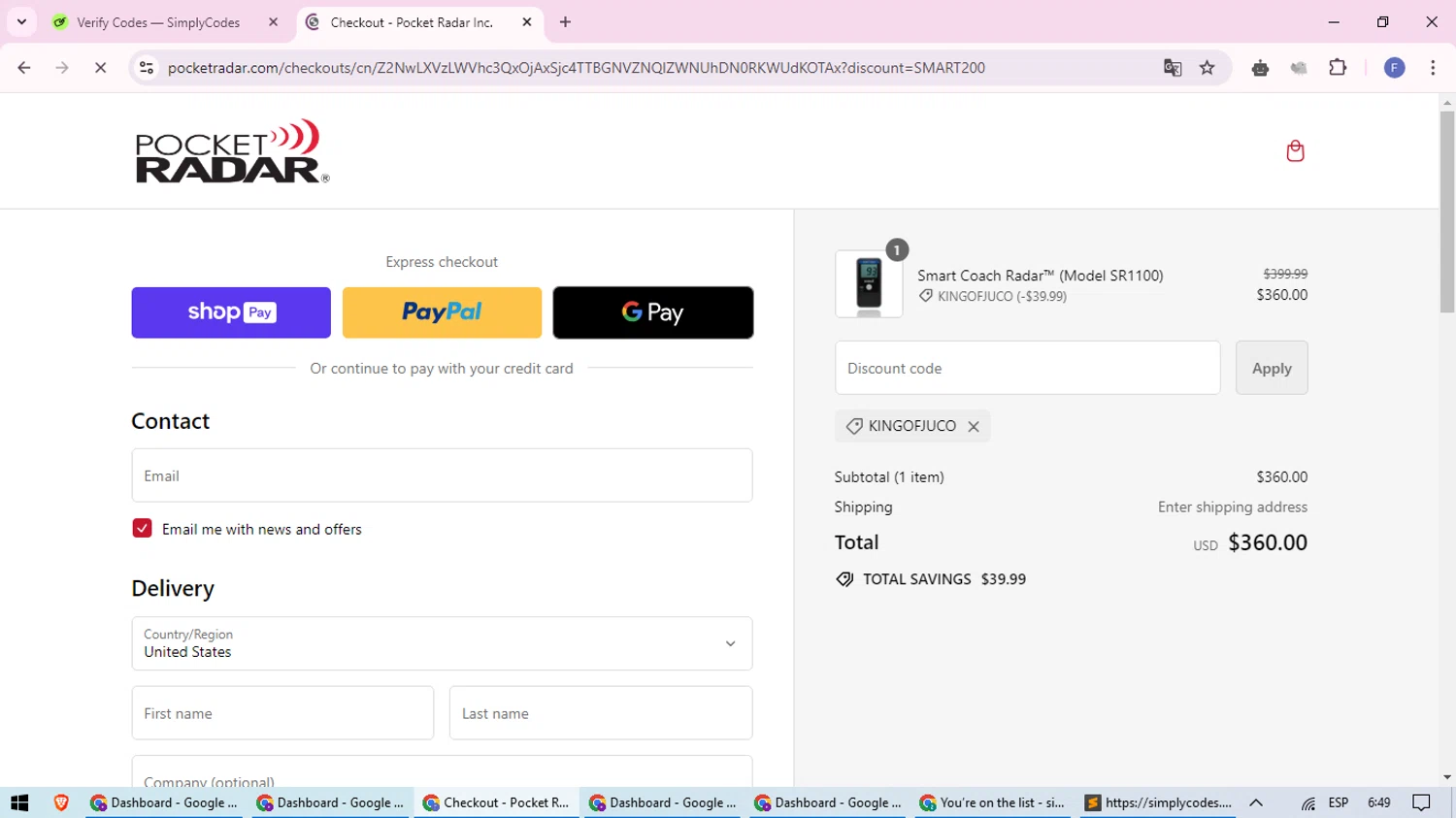Open the Country/Region dropdown
This screenshot has width=1456, height=818.
tap(442, 643)
